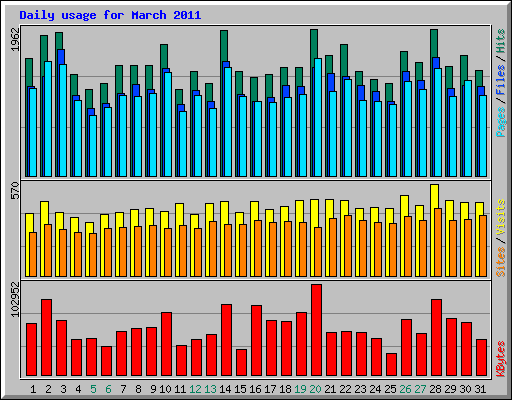Click day 14 on the x-axis
512x400 pixels.
click(x=225, y=389)
